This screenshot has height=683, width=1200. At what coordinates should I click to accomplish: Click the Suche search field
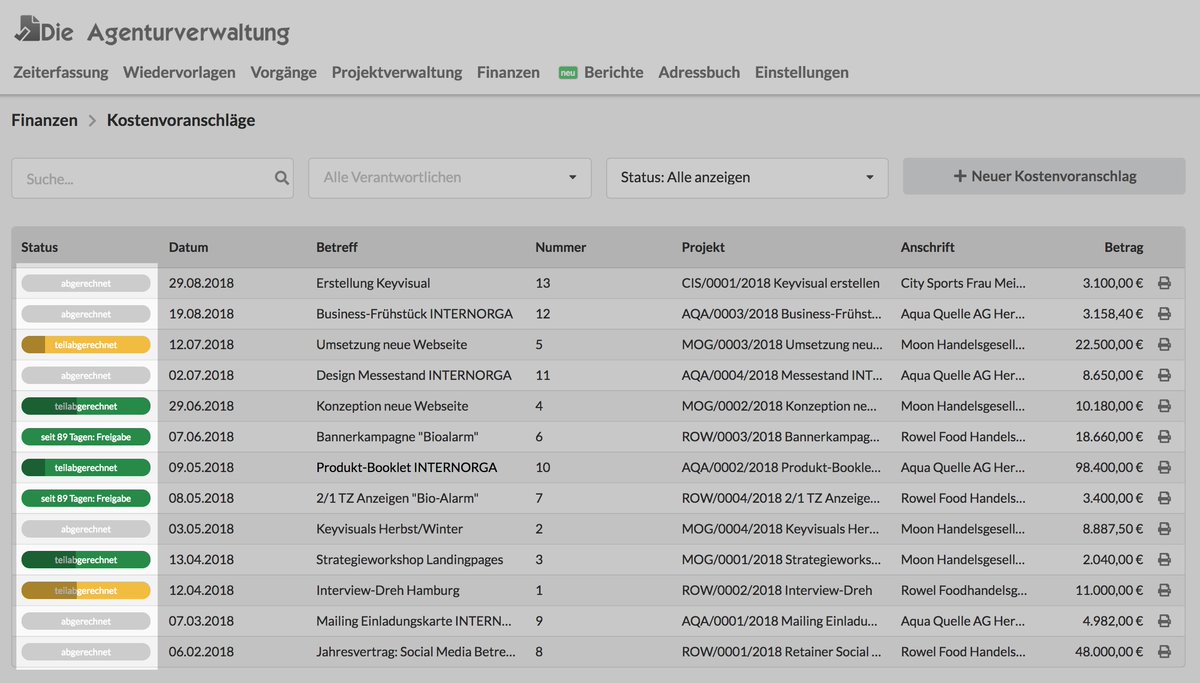152,178
